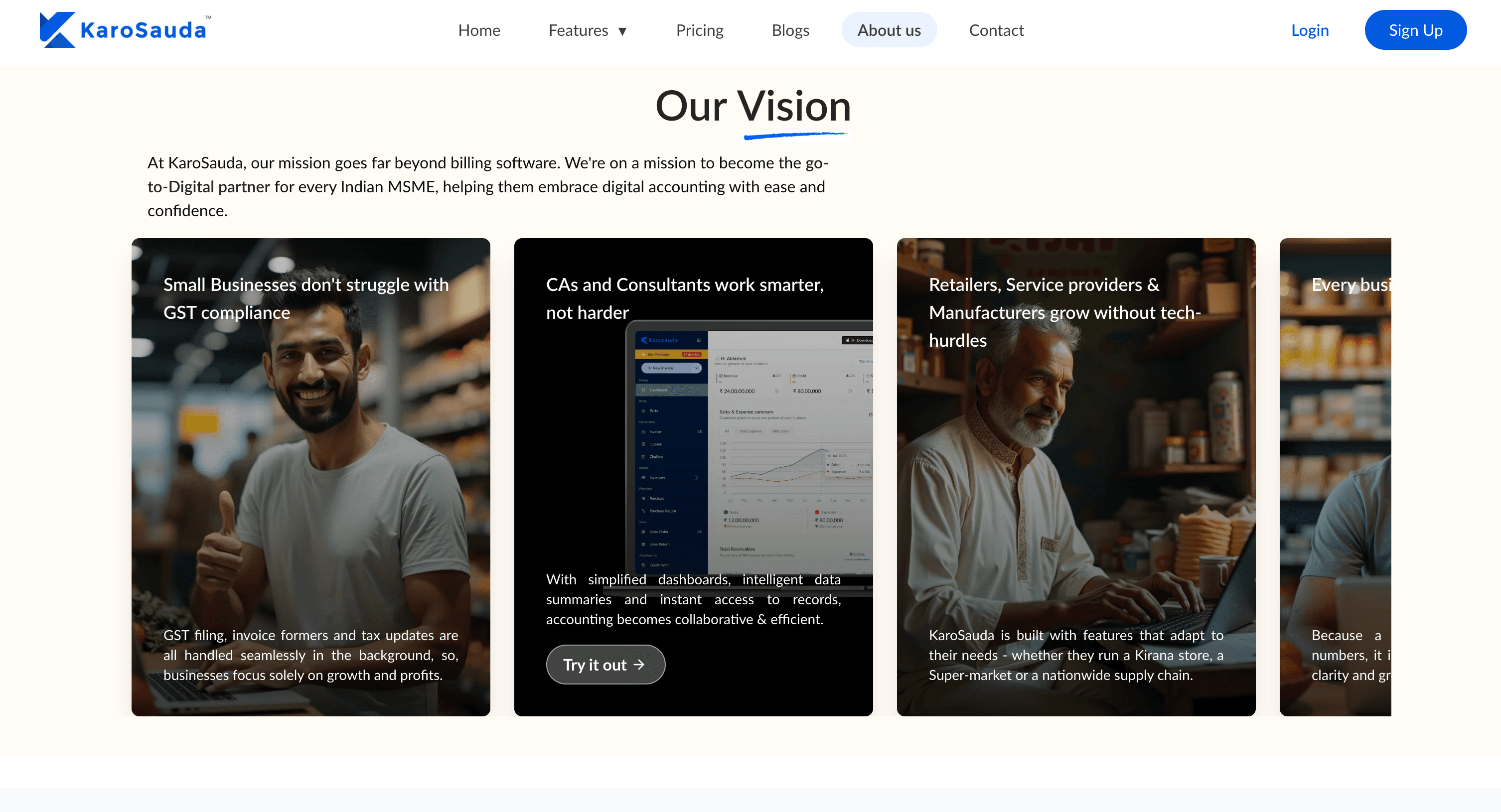Click the Features menu label

tap(578, 30)
